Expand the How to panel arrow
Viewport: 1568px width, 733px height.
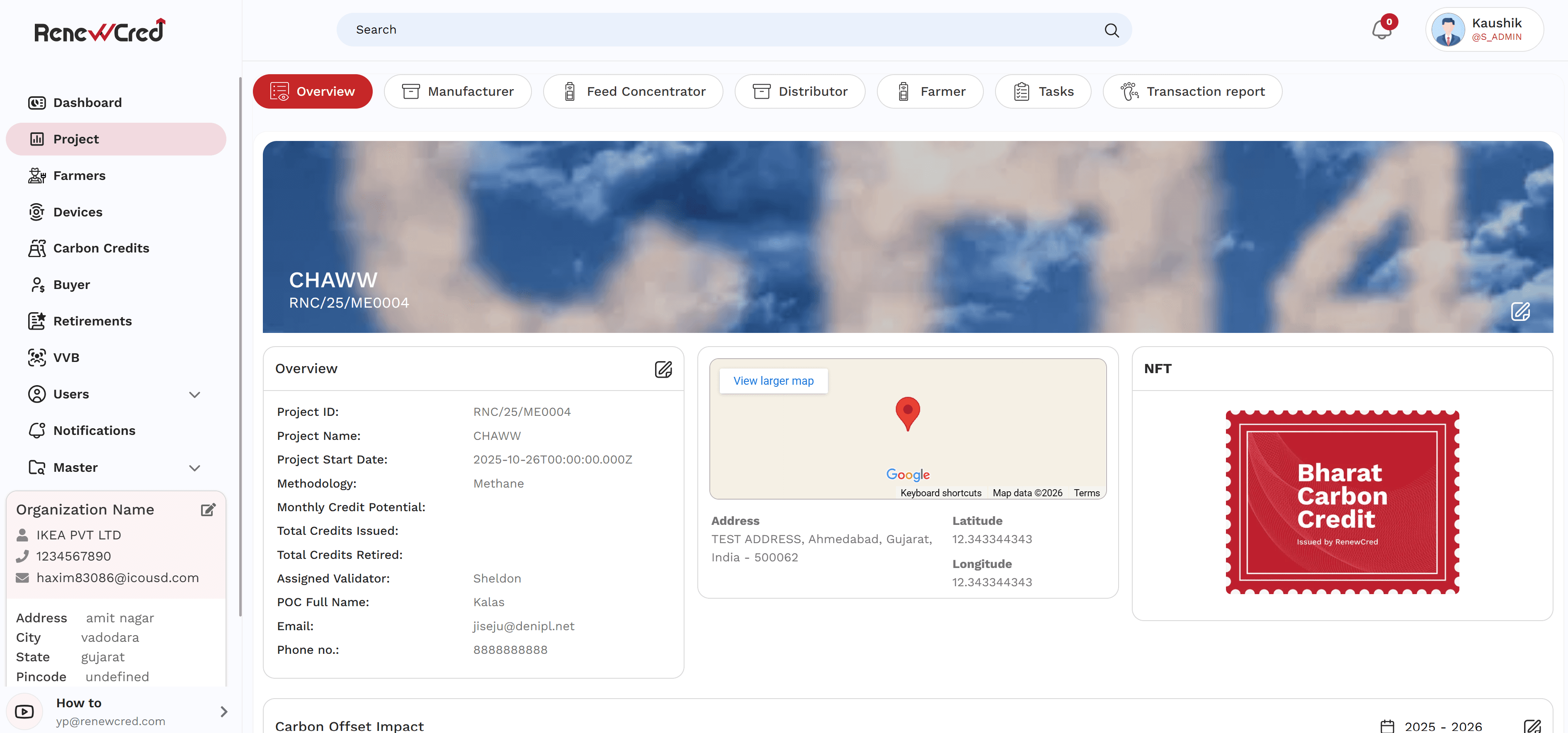[223, 711]
